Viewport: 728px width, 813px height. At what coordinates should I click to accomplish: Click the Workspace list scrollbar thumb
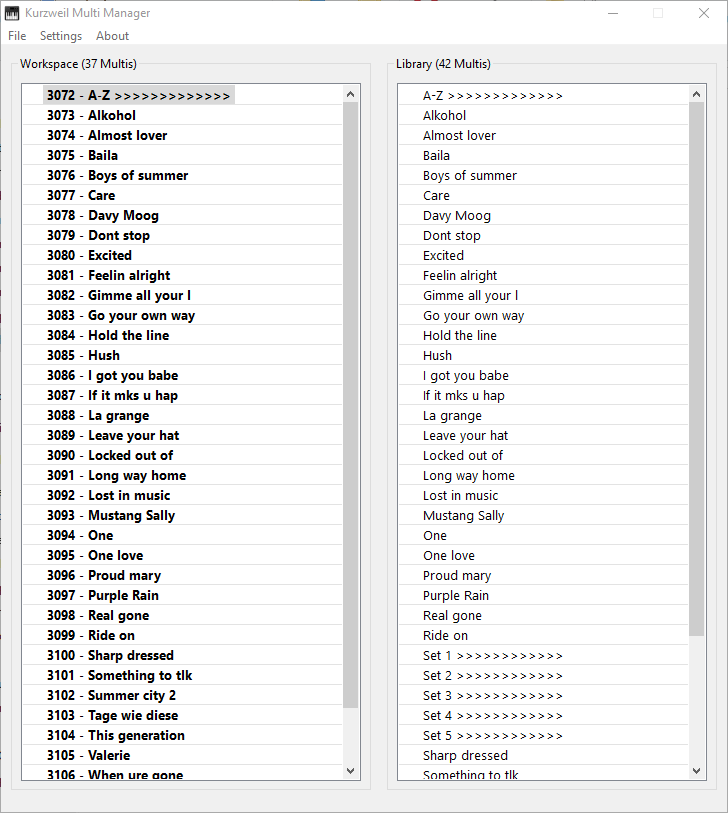351,404
